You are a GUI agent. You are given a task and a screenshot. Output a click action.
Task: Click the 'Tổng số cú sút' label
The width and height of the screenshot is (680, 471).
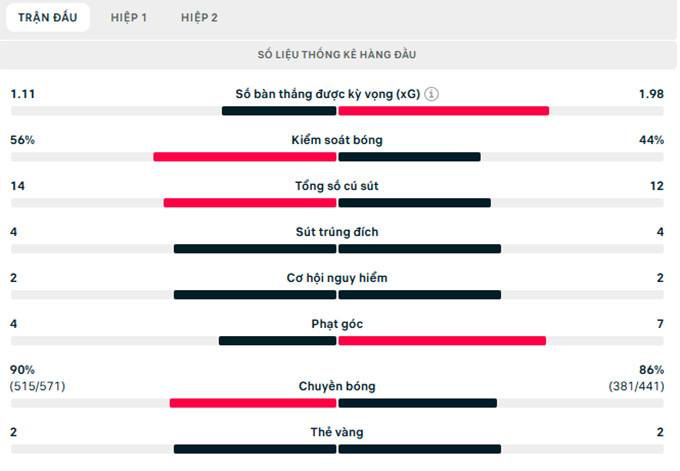pos(337,186)
